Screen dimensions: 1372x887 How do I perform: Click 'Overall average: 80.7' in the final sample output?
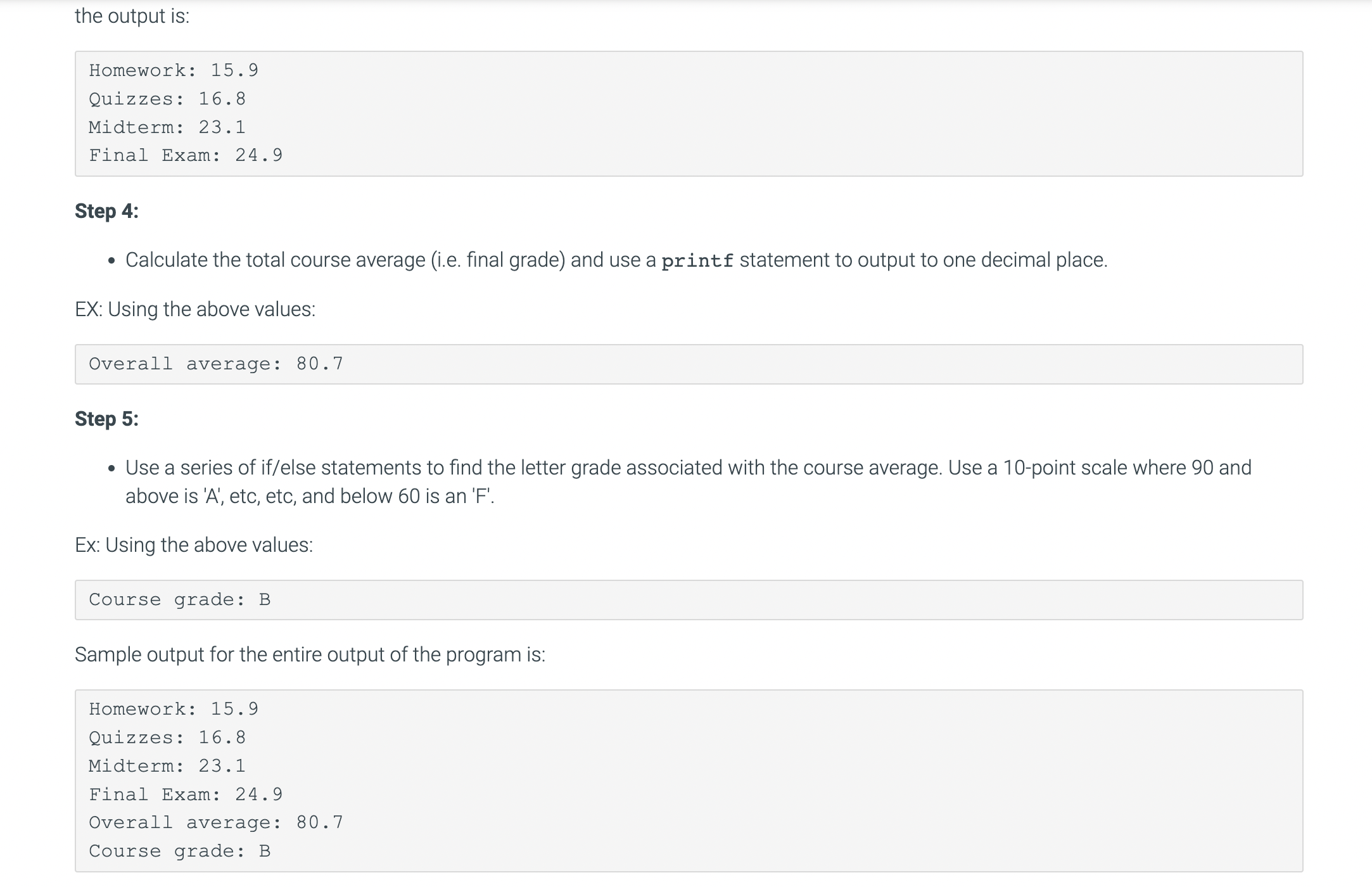click(216, 822)
